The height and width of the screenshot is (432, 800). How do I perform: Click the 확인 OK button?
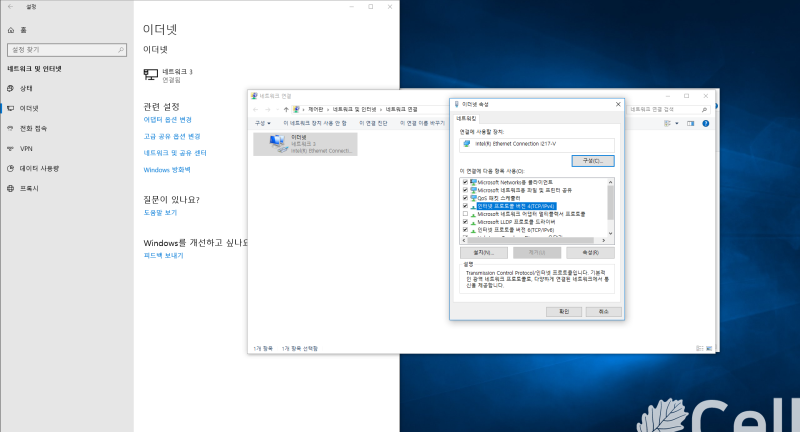point(564,312)
